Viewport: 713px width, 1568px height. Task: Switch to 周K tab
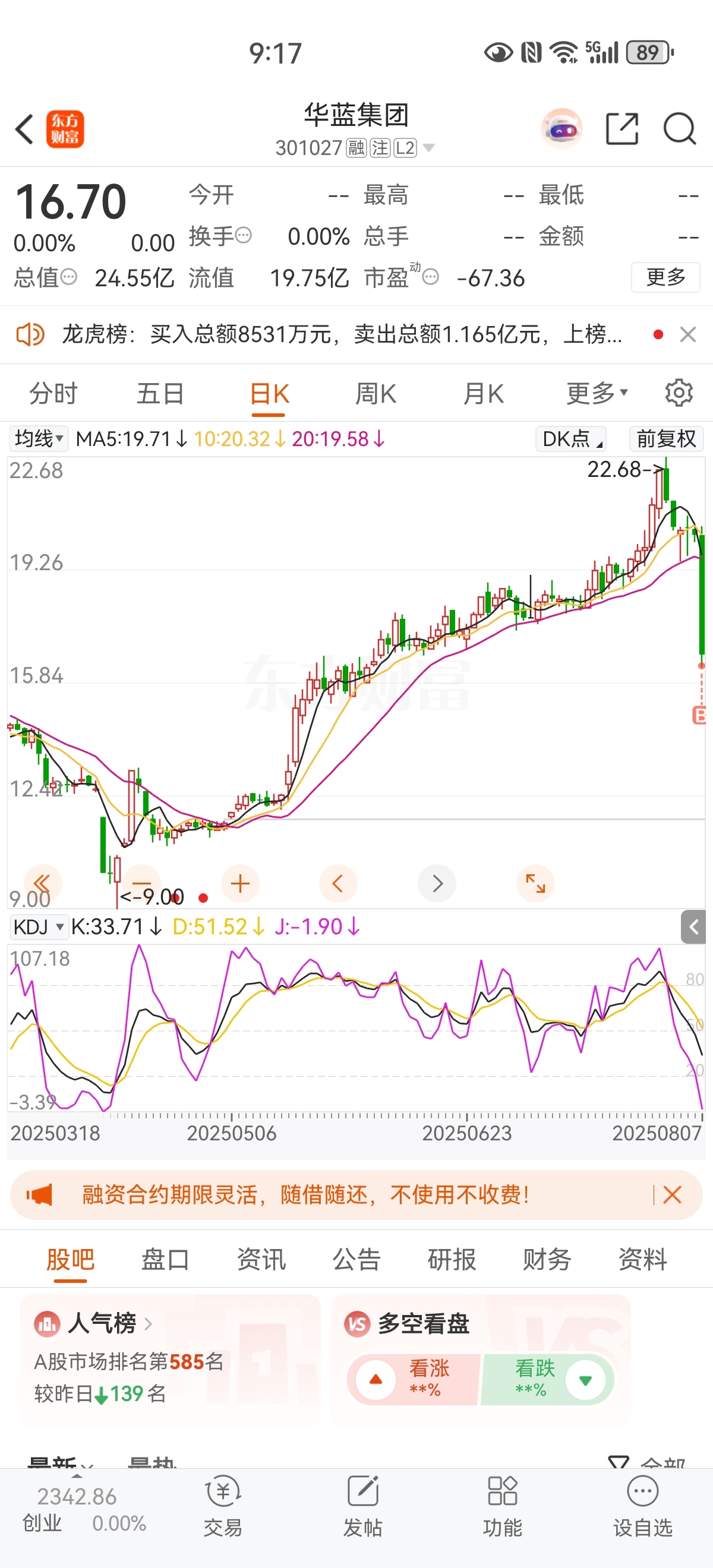(x=376, y=393)
